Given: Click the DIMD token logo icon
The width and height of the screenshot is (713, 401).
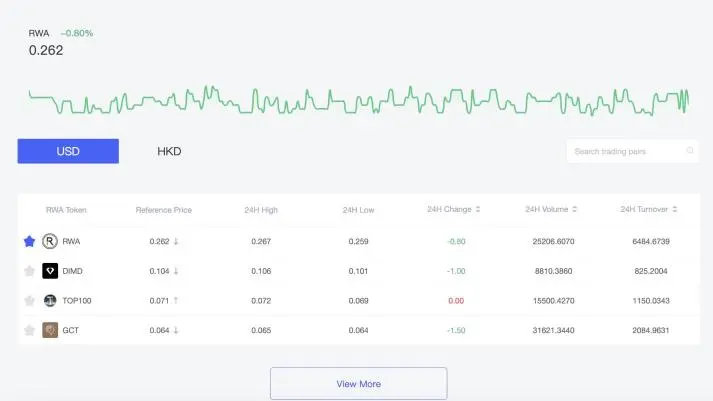Looking at the screenshot, I should [x=50, y=271].
